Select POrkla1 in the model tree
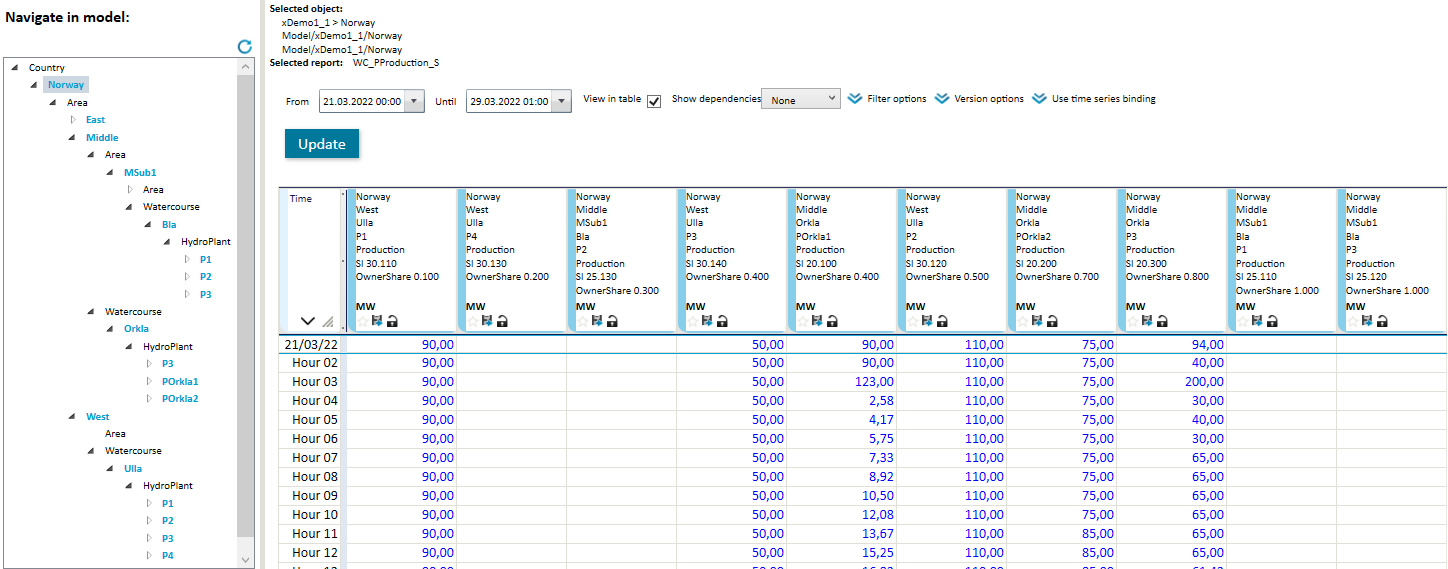The image size is (1448, 569). click(180, 381)
